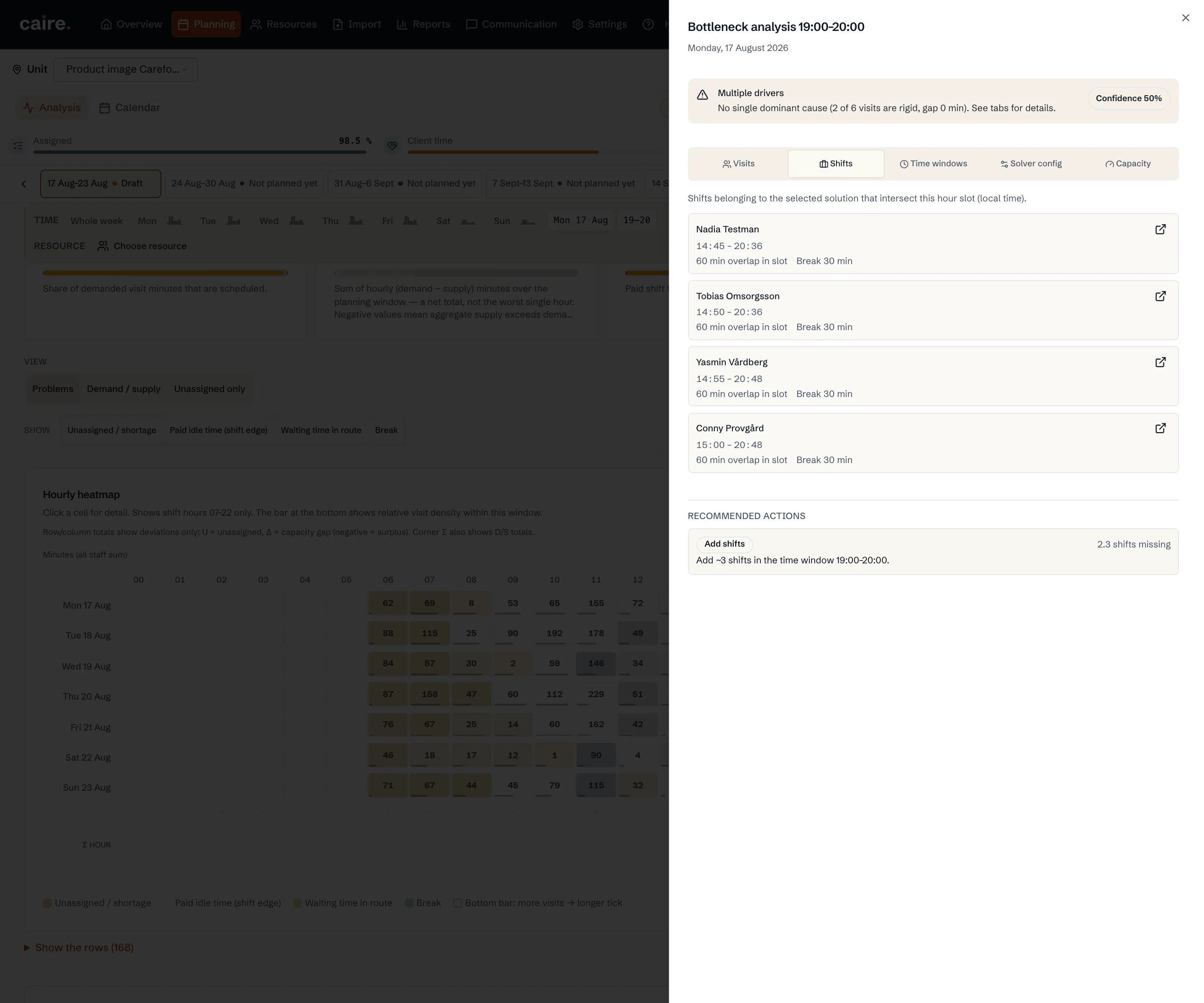Switch to the Visits tab
Image resolution: width=1204 pixels, height=1003 pixels.
(738, 164)
